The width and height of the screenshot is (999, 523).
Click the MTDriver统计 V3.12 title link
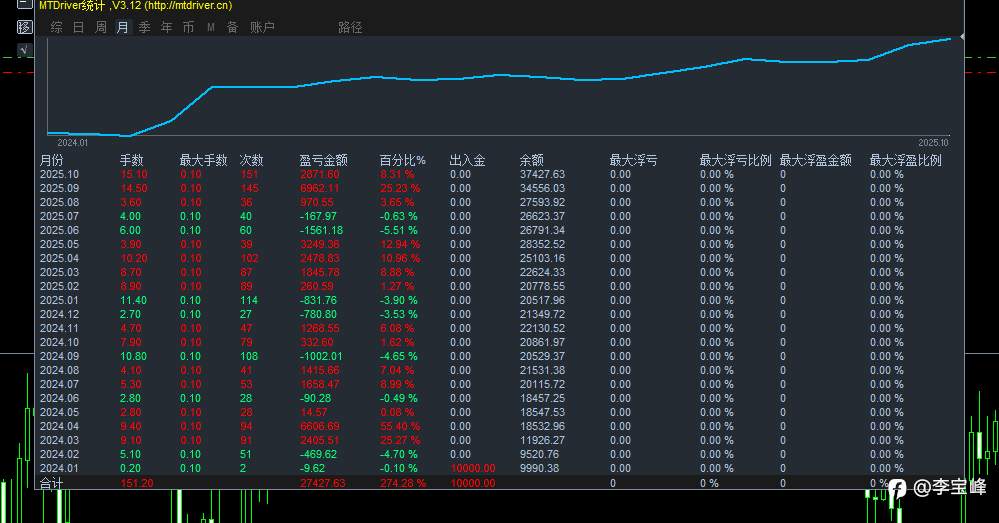[136, 6]
